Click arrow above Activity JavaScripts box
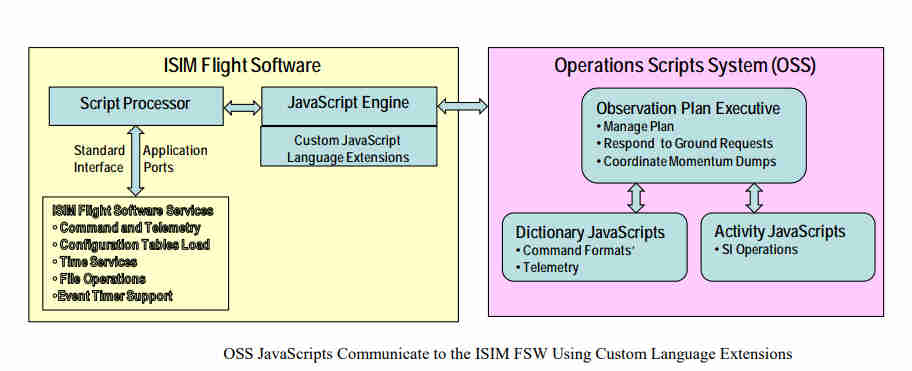912x371 pixels. (x=754, y=198)
